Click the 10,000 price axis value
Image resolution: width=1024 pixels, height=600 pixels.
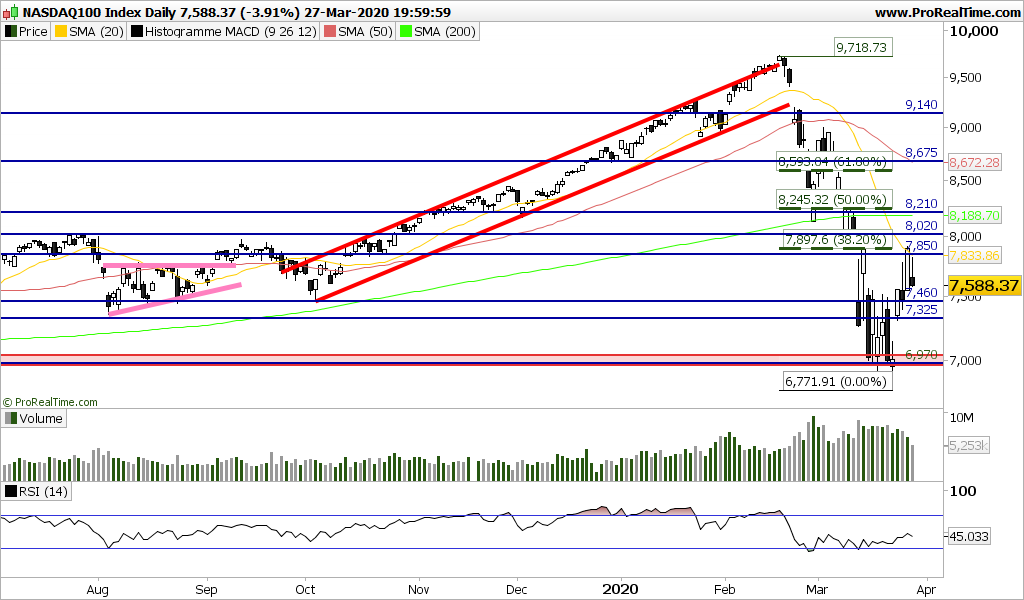[974, 31]
